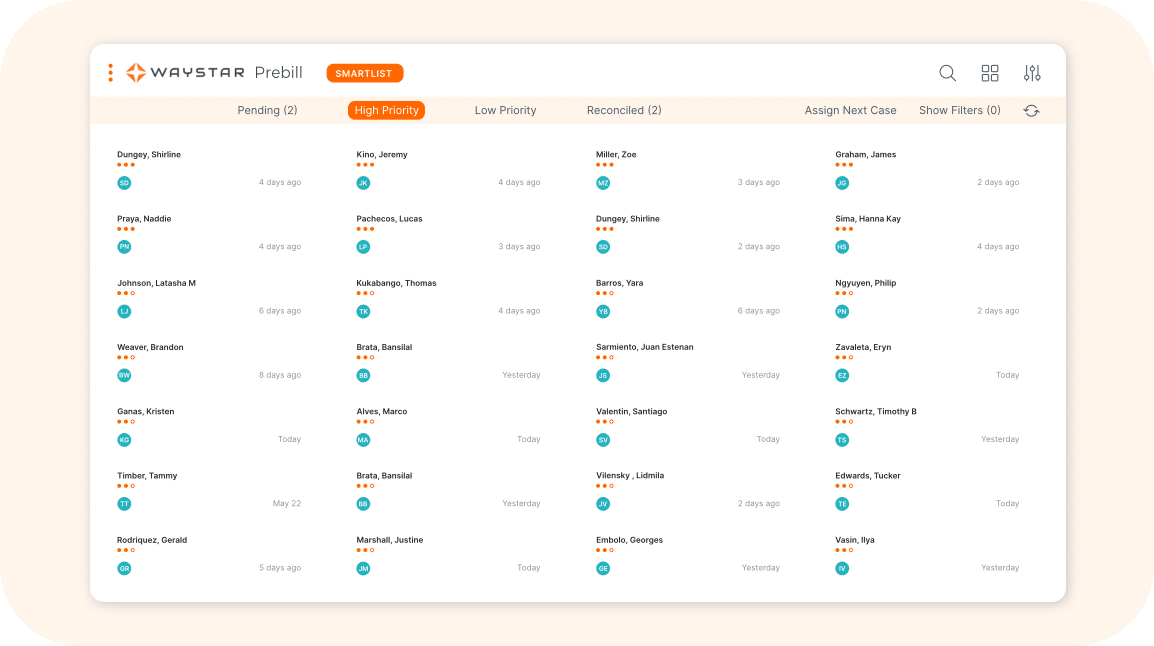Switch to the Low Priority tab
Image resolution: width=1154 pixels, height=646 pixels.
tap(505, 111)
